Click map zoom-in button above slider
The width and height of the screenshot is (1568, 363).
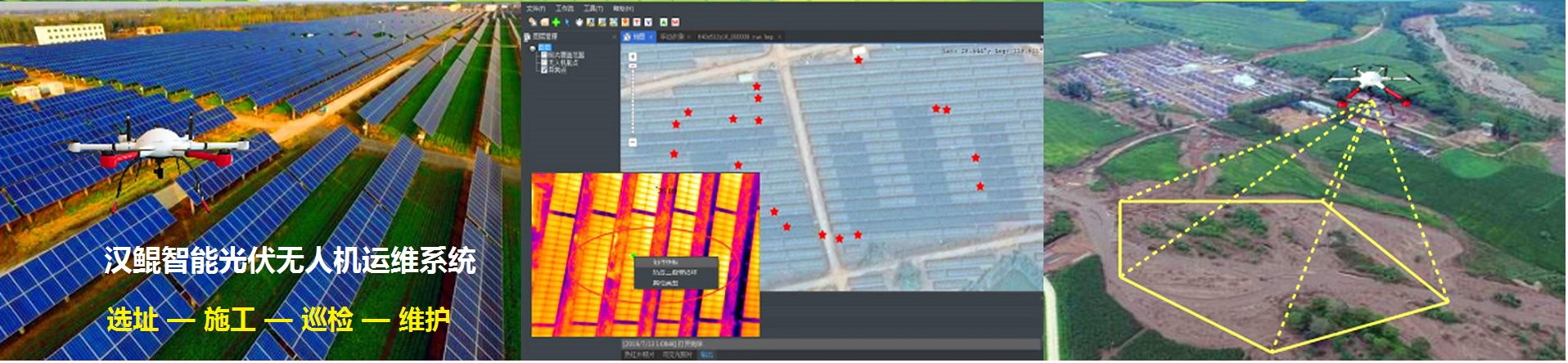tap(633, 56)
